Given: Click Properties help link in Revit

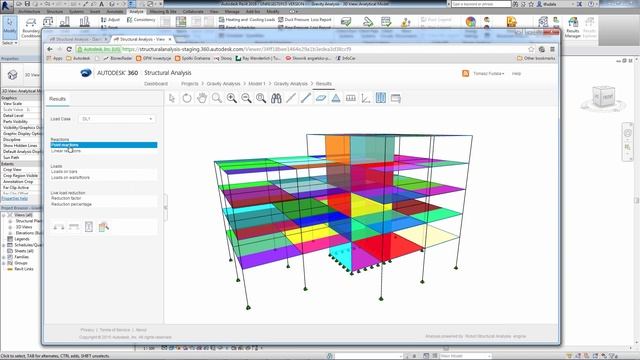Looking at the screenshot, I should click(x=15, y=199).
